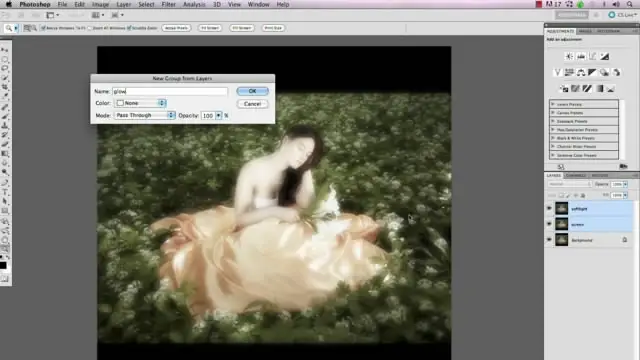Click the Opacity value field showing 100
Viewport: 640px width, 360px height.
(208, 116)
